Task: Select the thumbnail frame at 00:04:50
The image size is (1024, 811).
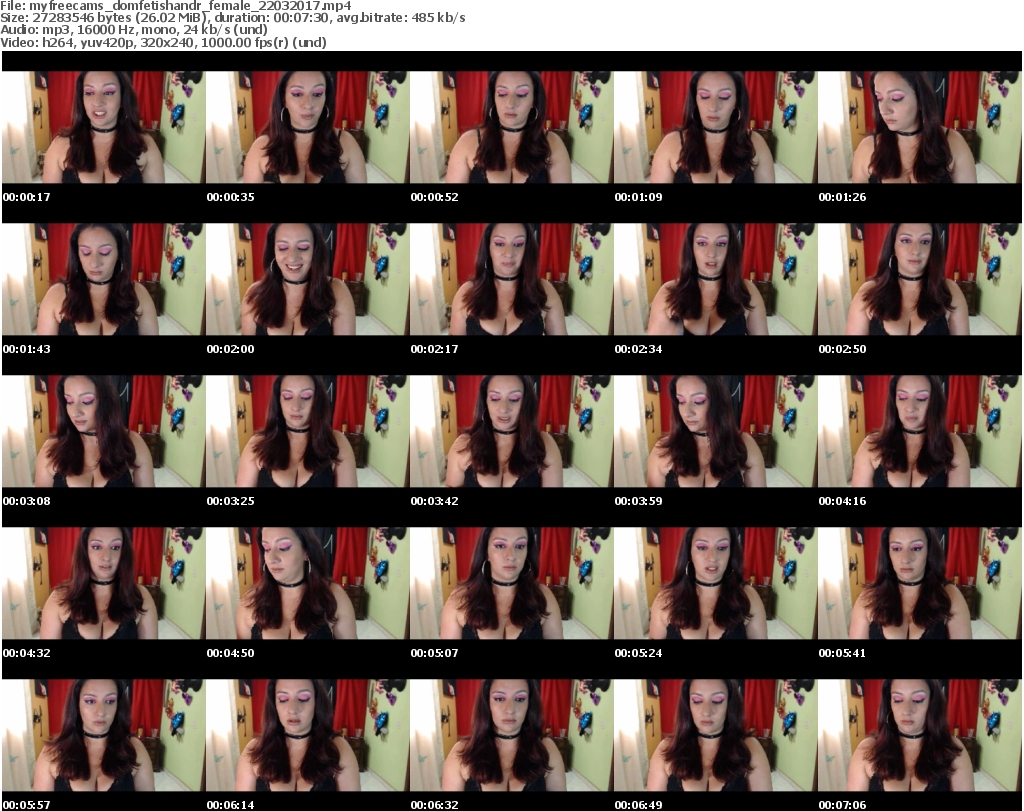Action: 308,584
